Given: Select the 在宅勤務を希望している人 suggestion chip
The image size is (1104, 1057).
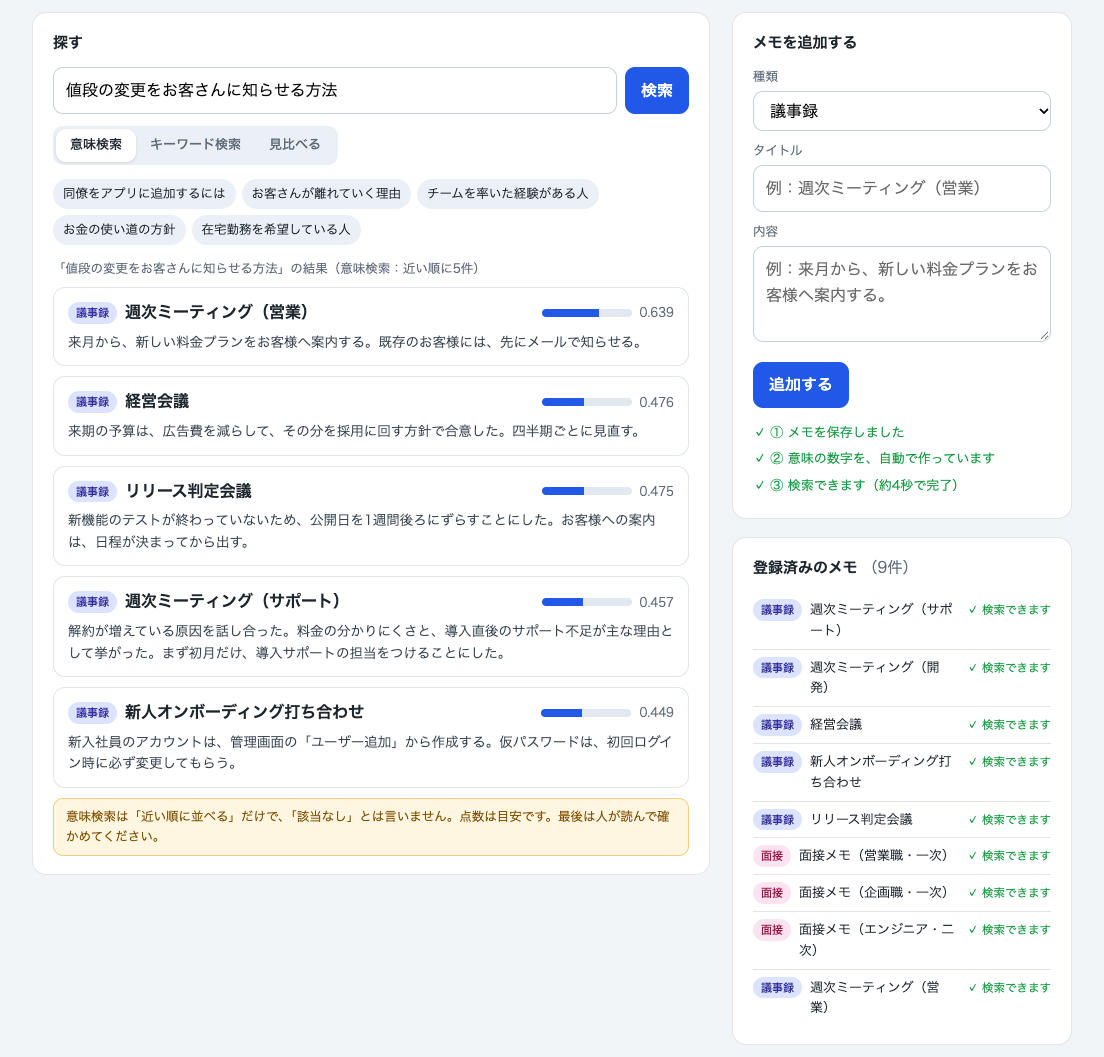Looking at the screenshot, I should [276, 230].
